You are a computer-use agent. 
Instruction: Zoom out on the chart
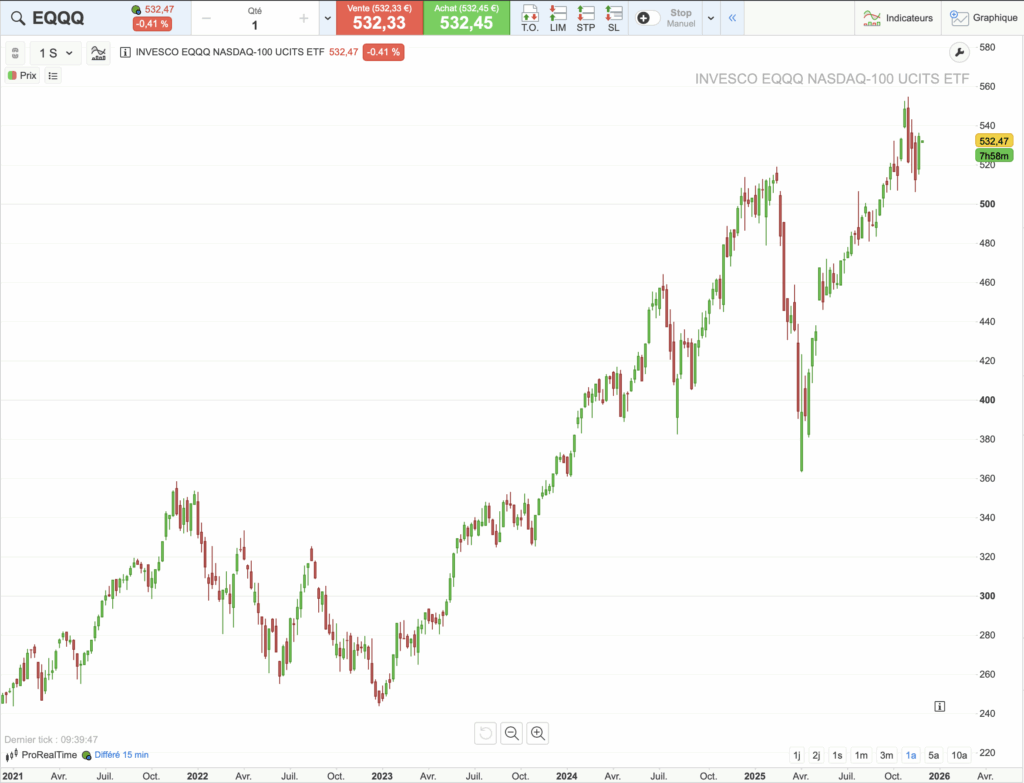[x=511, y=733]
